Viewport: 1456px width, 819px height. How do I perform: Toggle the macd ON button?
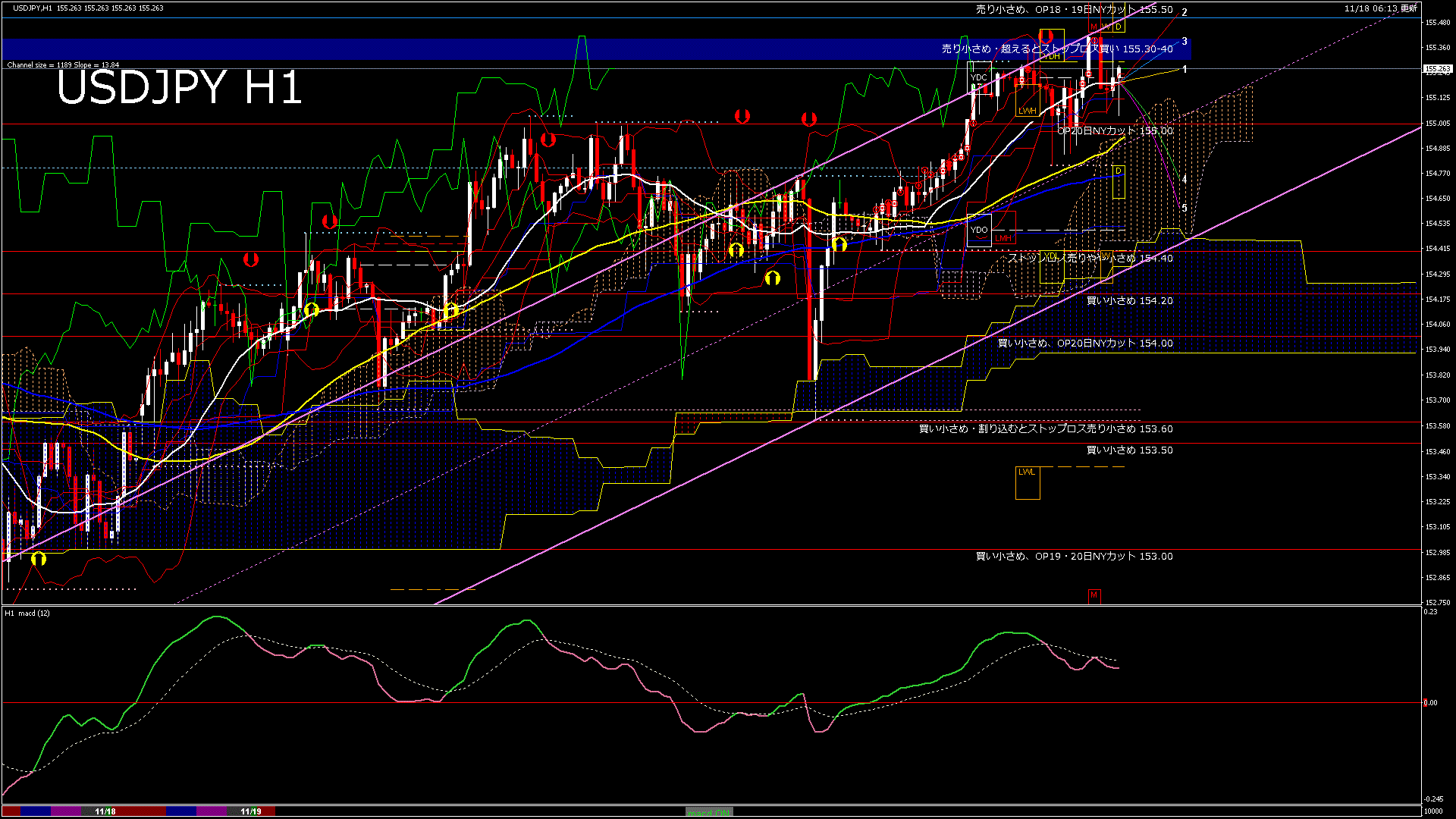tap(709, 812)
